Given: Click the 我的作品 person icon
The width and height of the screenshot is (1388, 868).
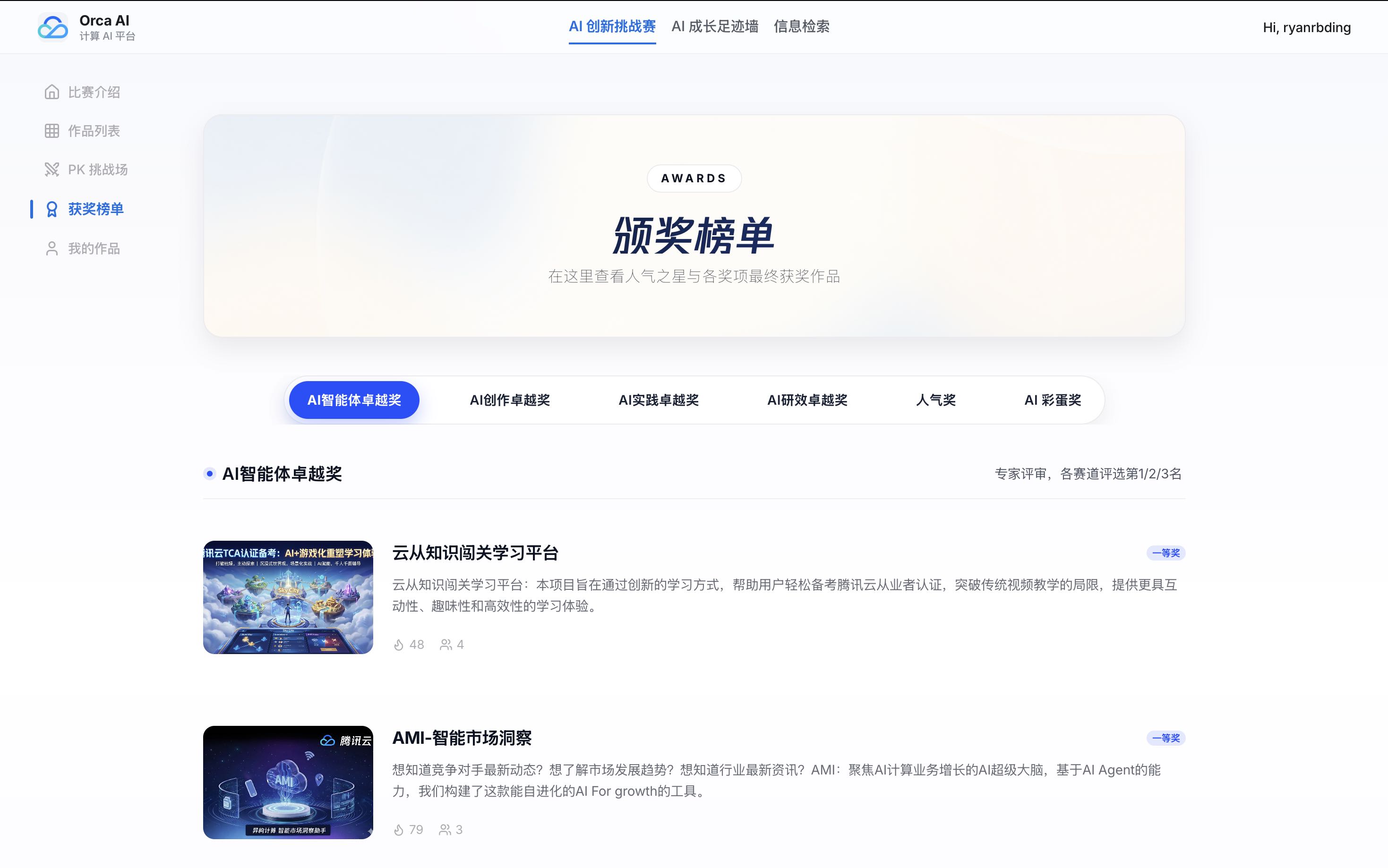Looking at the screenshot, I should (x=51, y=248).
